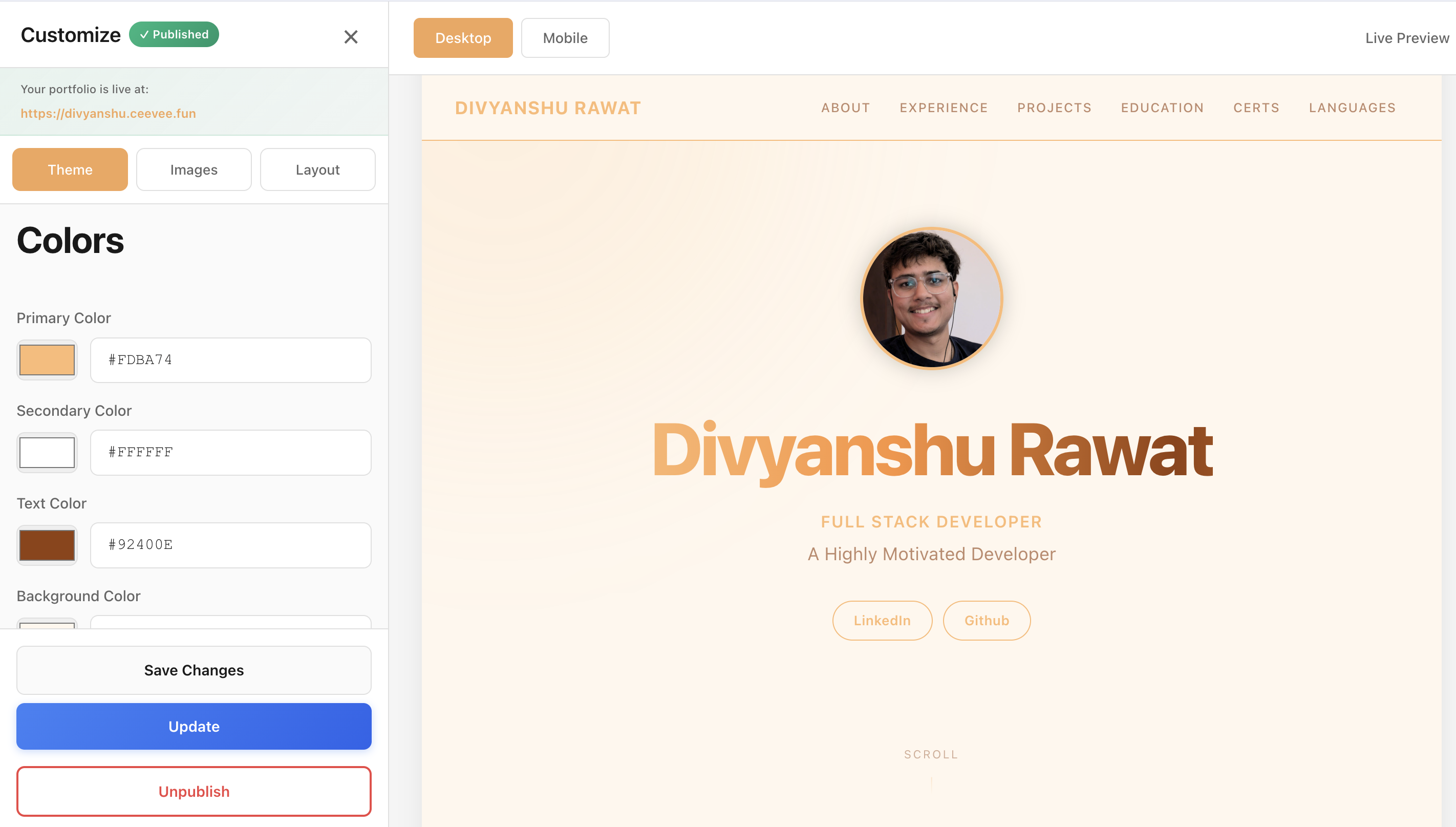Viewport: 1456px width, 827px height.
Task: Click the circular profile photo
Action: (931, 298)
